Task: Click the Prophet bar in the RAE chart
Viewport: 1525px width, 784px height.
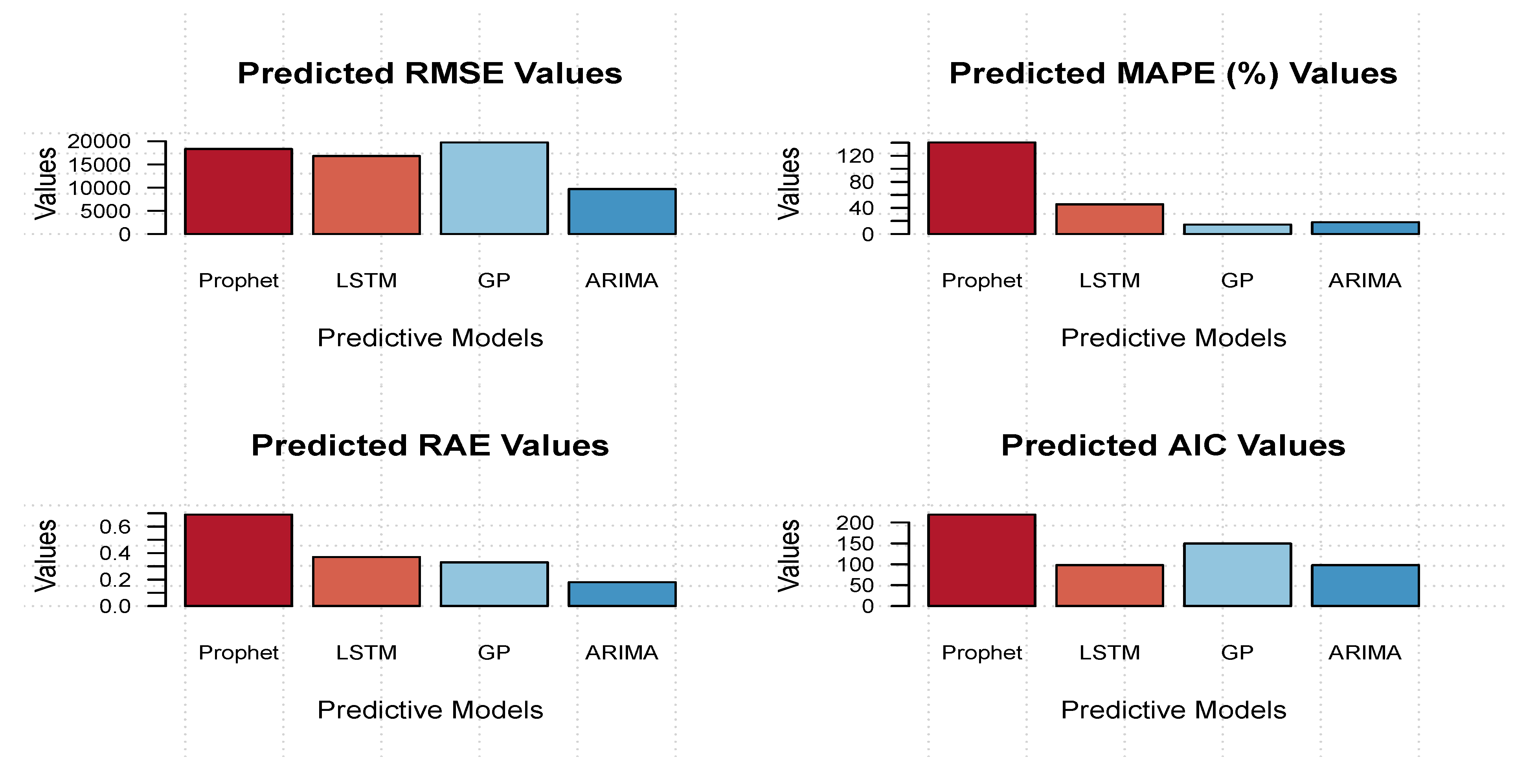Action: 238,560
